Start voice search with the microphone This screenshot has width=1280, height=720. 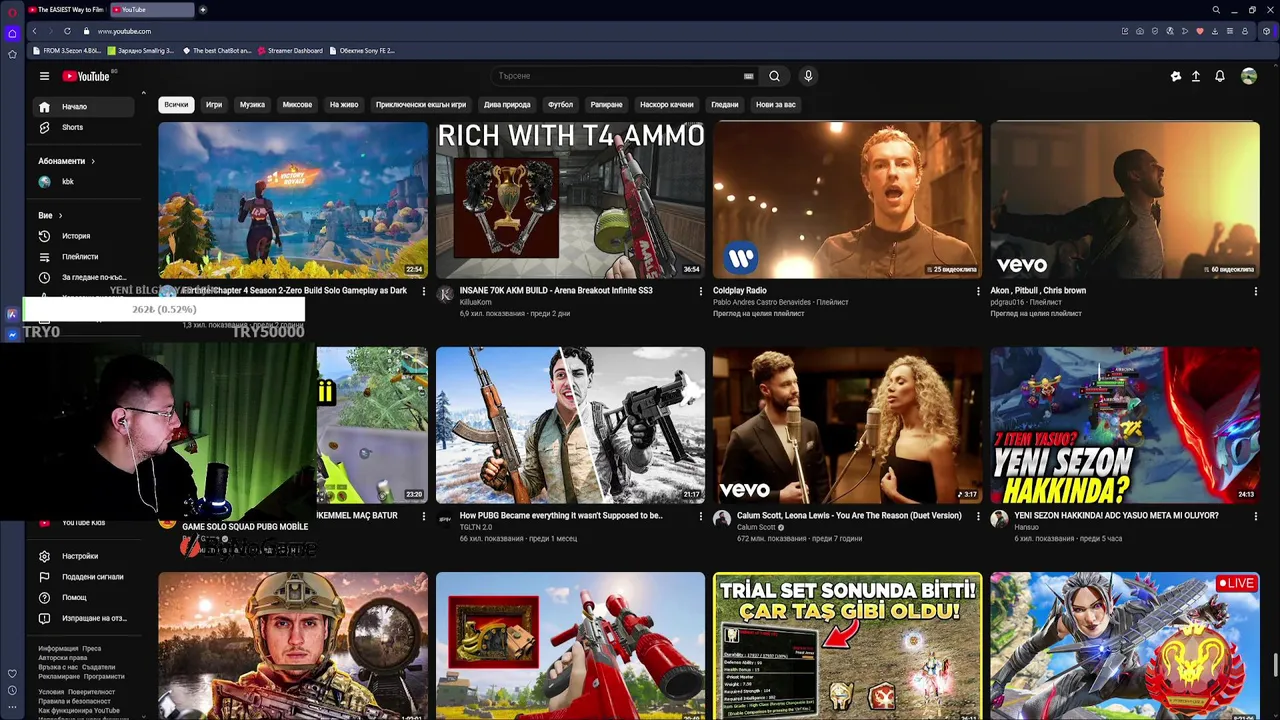[x=808, y=76]
